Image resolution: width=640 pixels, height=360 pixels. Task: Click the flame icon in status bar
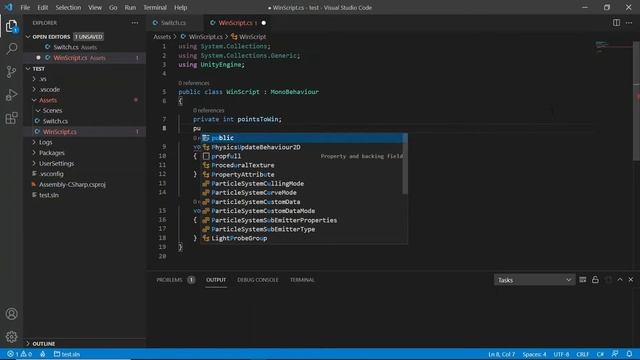click(42, 354)
